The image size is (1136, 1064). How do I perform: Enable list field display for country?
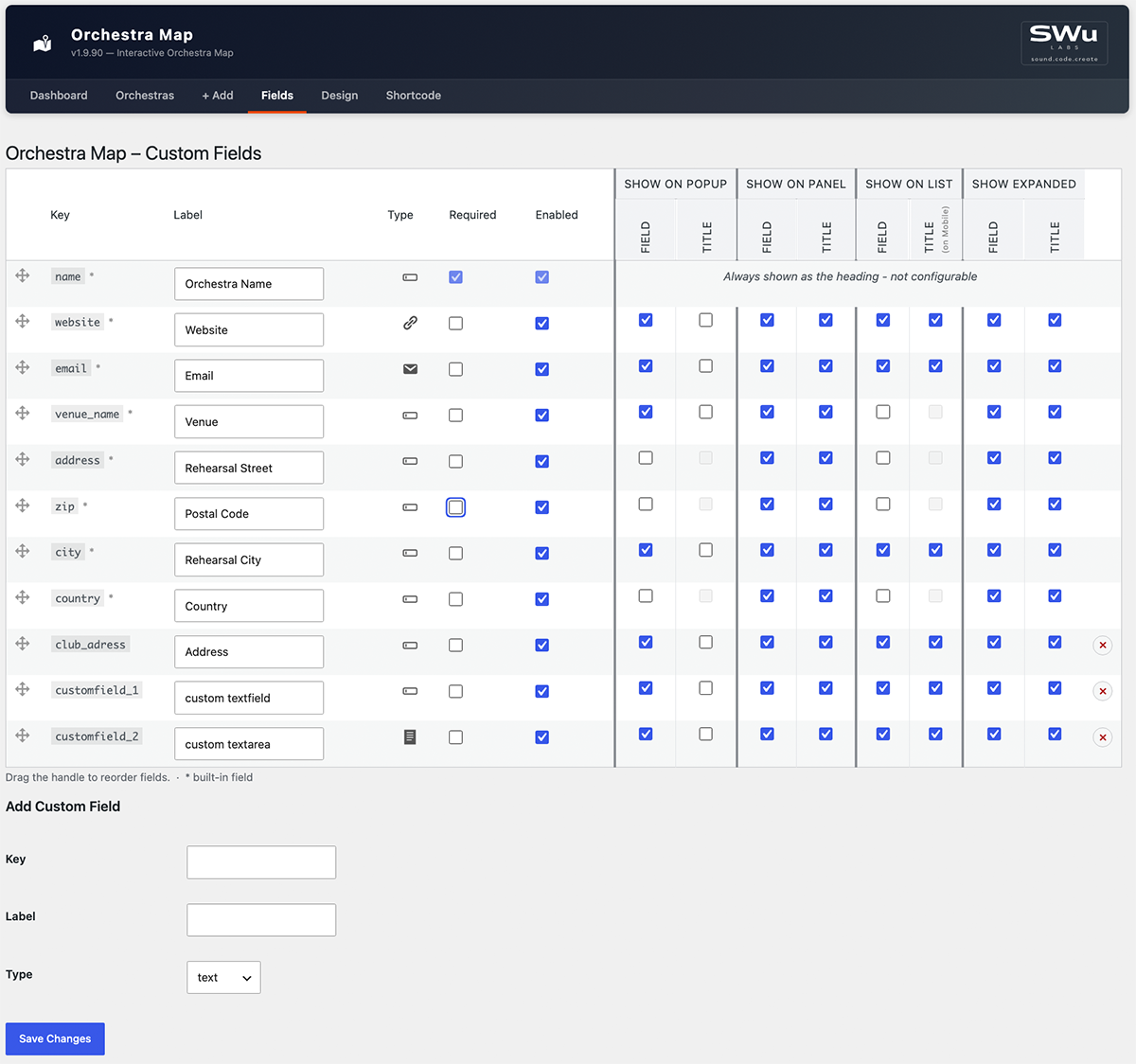click(882, 596)
